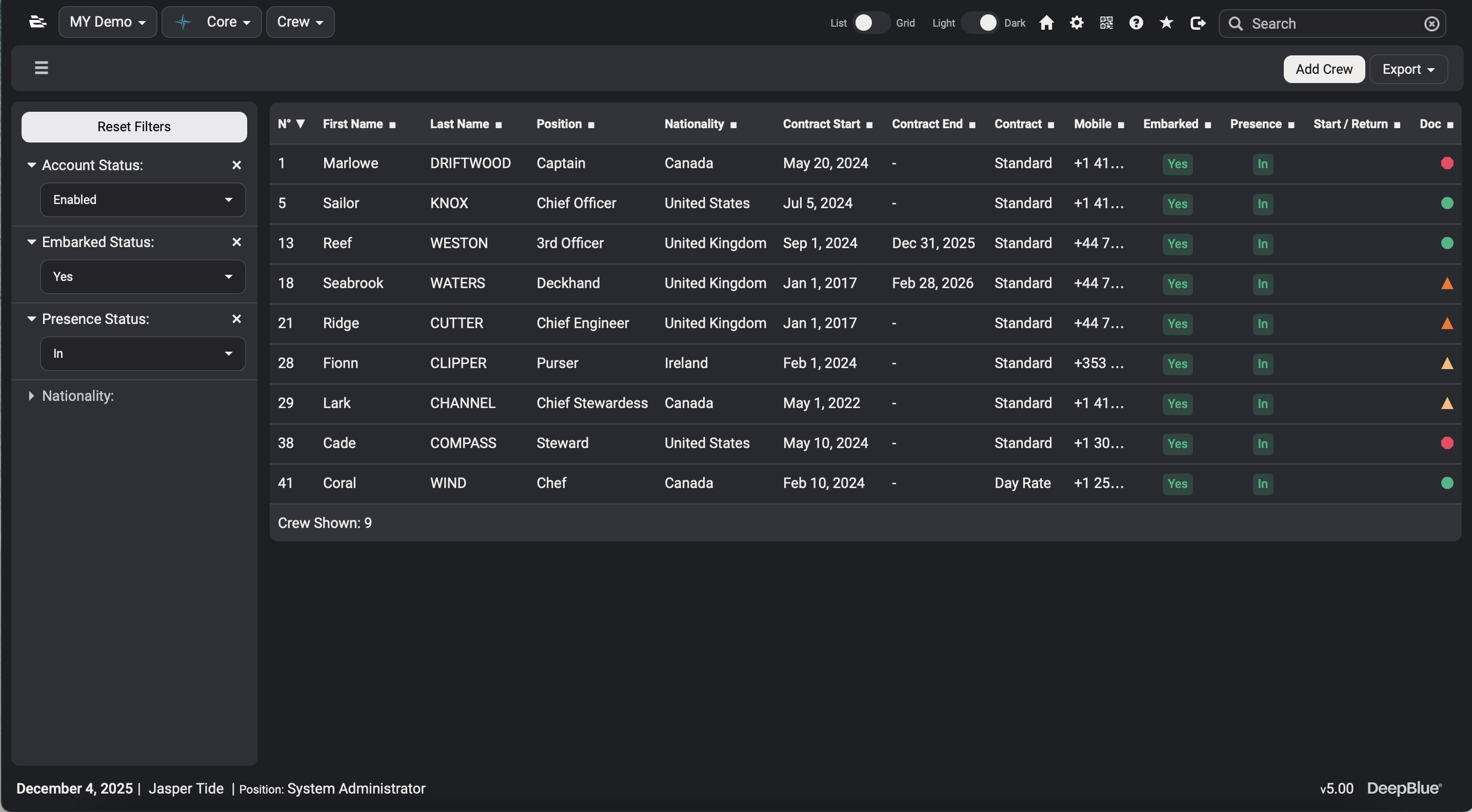Open the home page icon
Screen dimensions: 1472x812
click(1046, 23)
